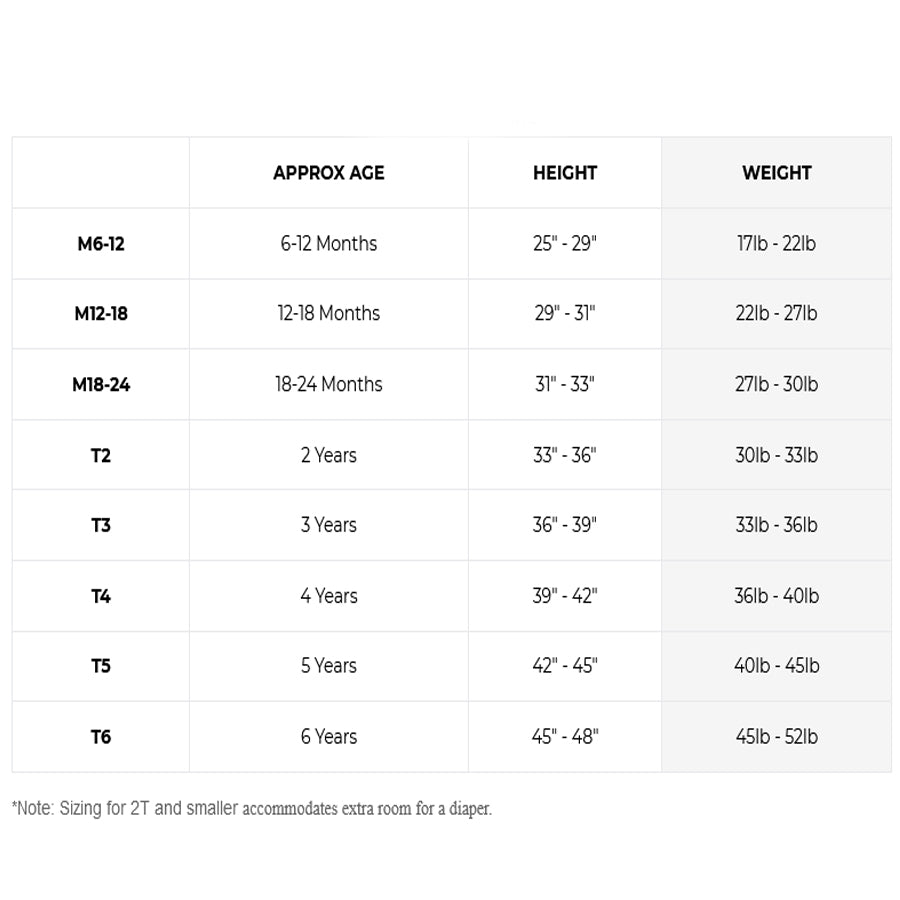Click the WEIGHT column header
The image size is (900, 900).
pos(776,173)
